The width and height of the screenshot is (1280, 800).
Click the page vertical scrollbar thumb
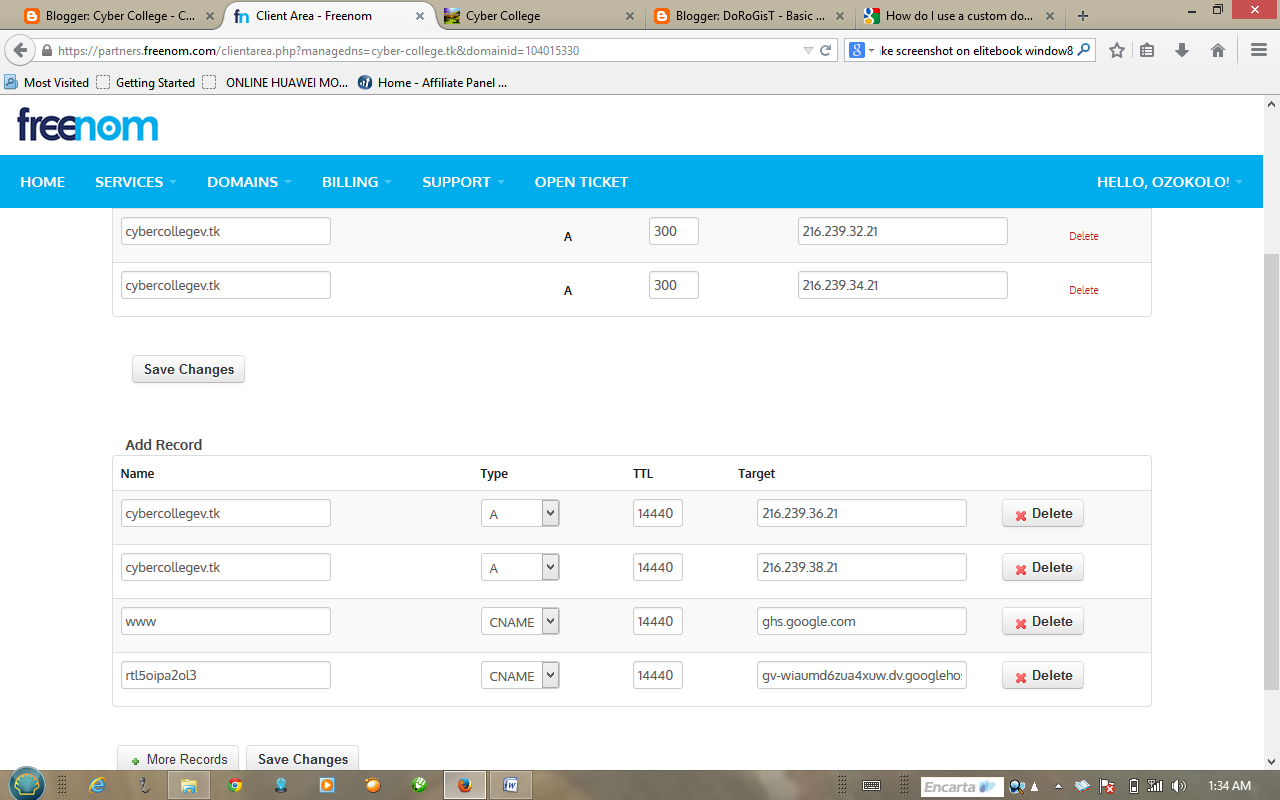(x=1271, y=472)
